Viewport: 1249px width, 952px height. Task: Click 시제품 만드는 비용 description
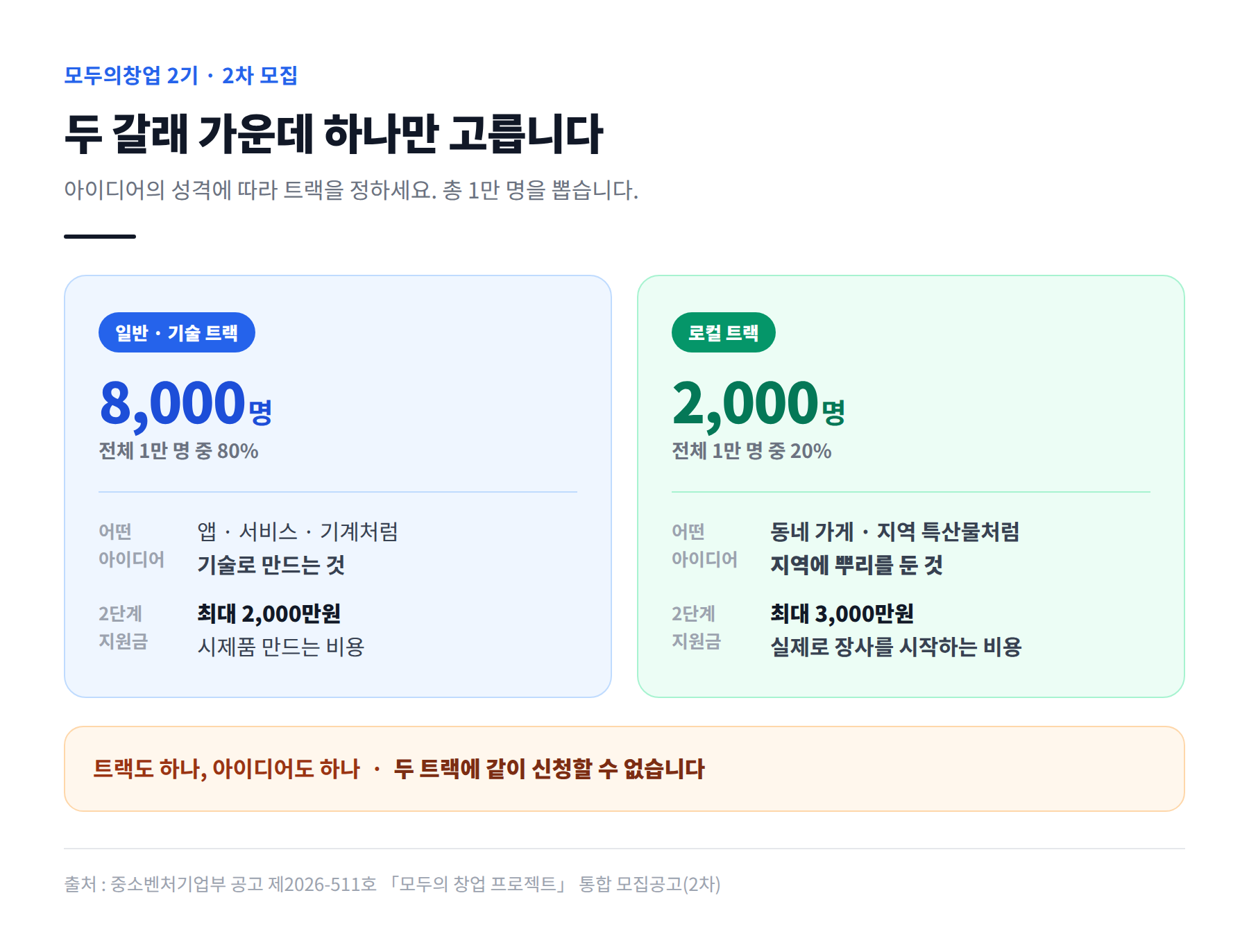pyautogui.click(x=281, y=647)
